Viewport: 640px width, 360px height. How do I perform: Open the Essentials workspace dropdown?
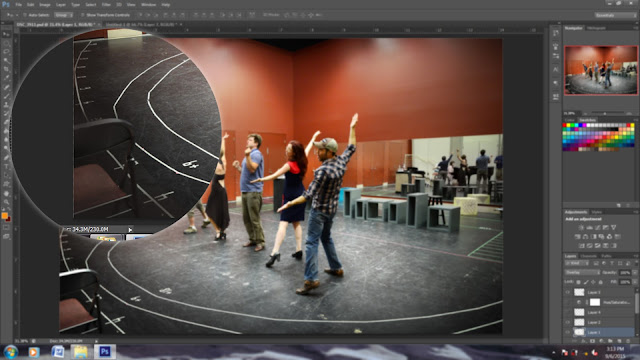click(x=615, y=15)
